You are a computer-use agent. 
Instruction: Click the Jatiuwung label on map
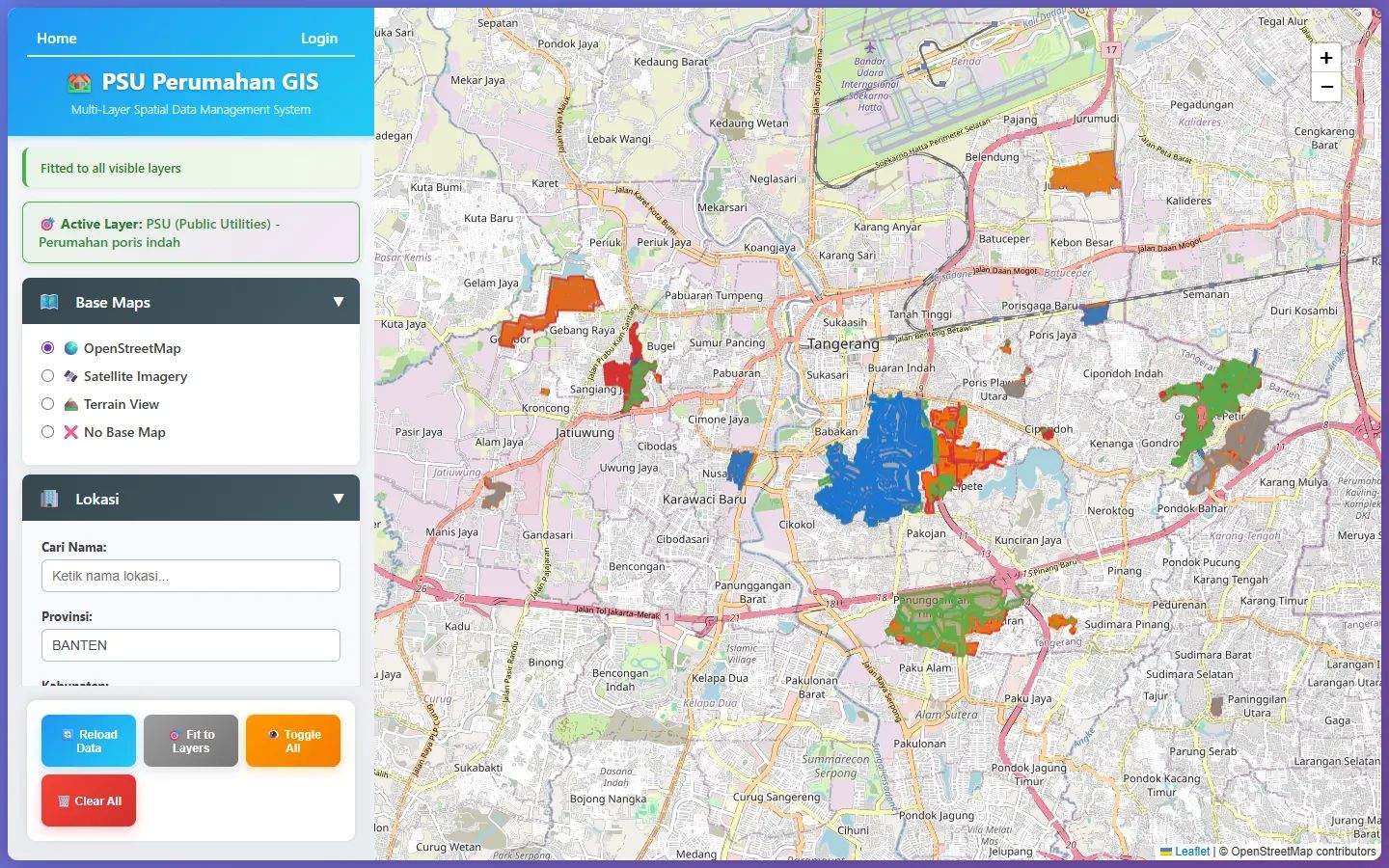[x=585, y=433]
